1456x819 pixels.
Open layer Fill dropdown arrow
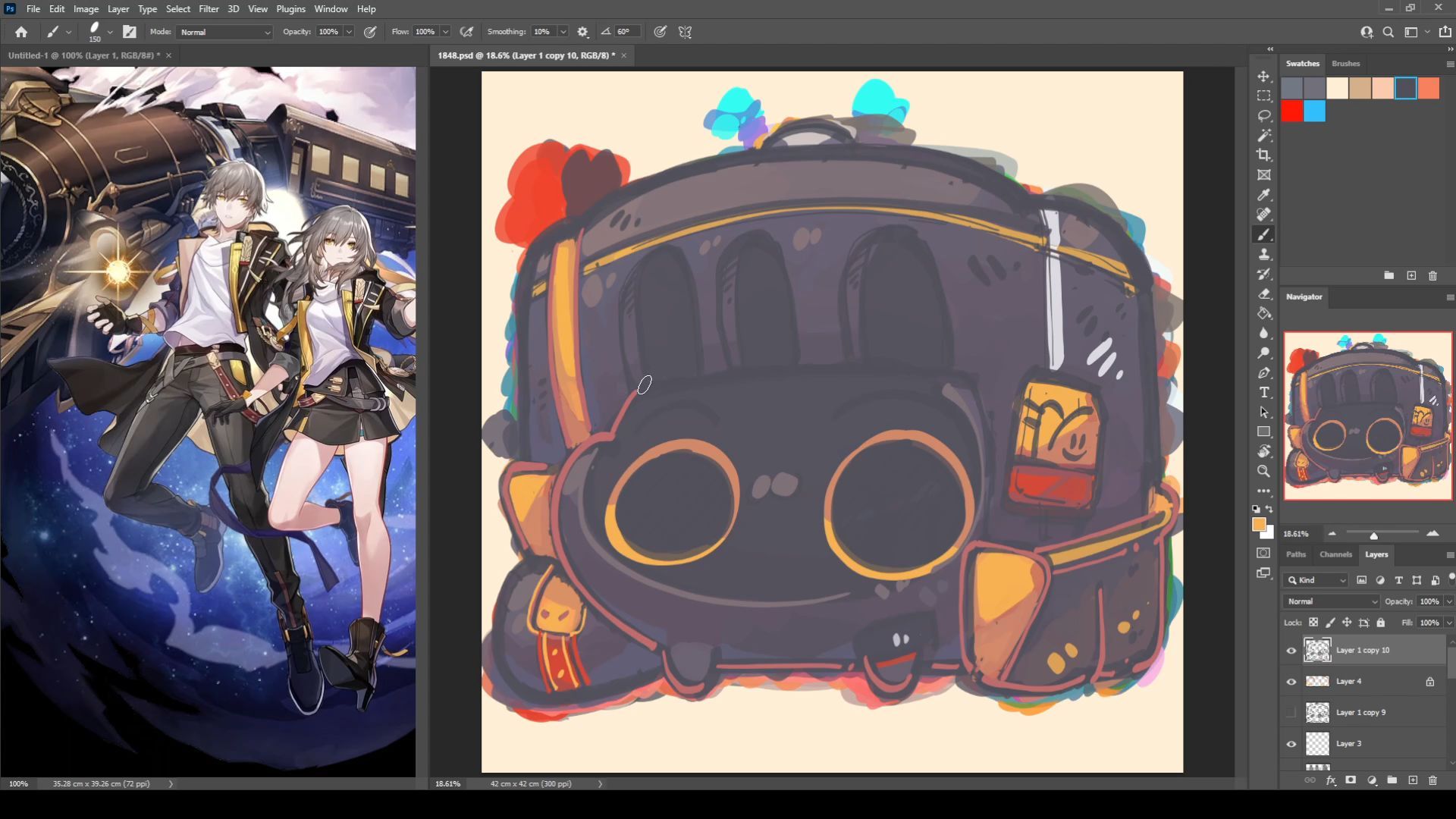tap(1449, 623)
